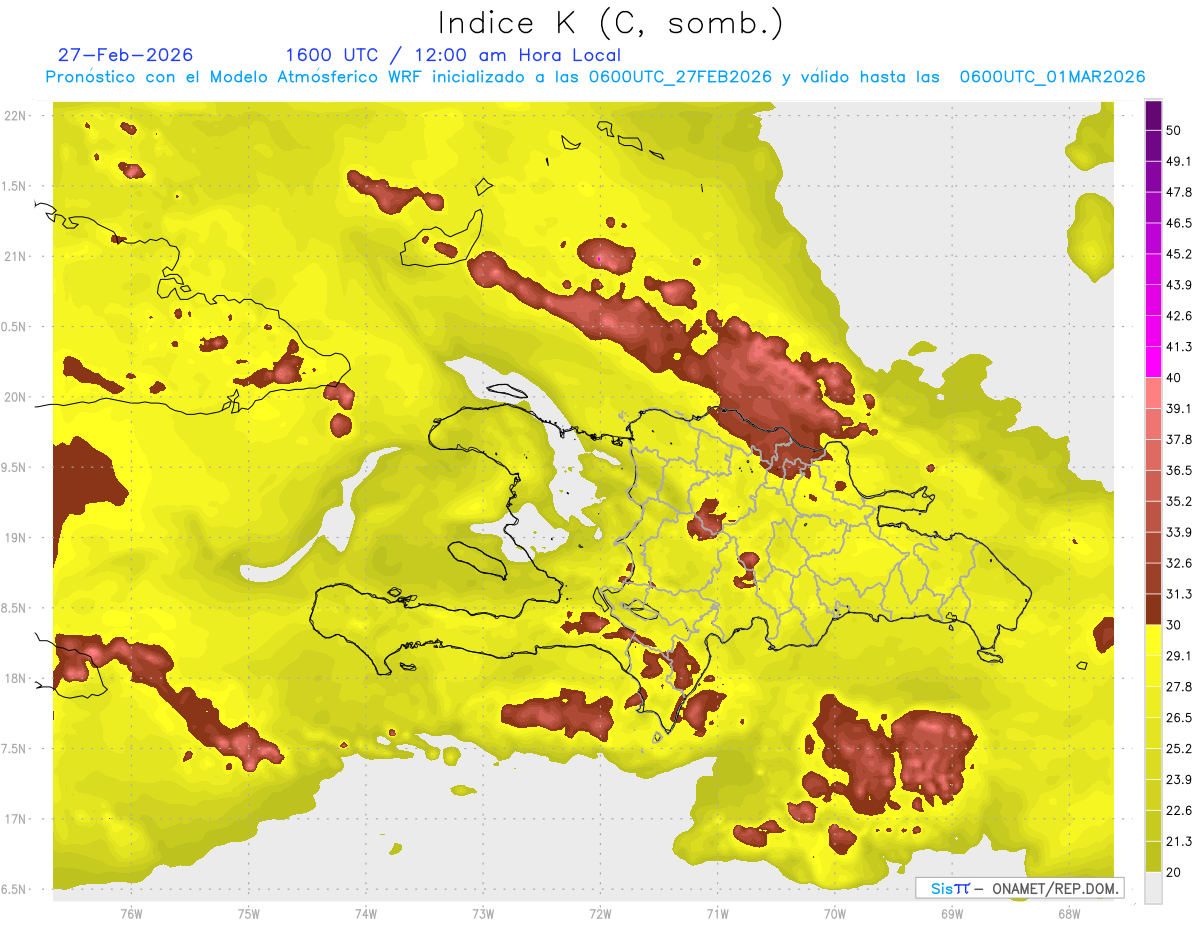Click the colorbar label "41.3"

click(1179, 347)
